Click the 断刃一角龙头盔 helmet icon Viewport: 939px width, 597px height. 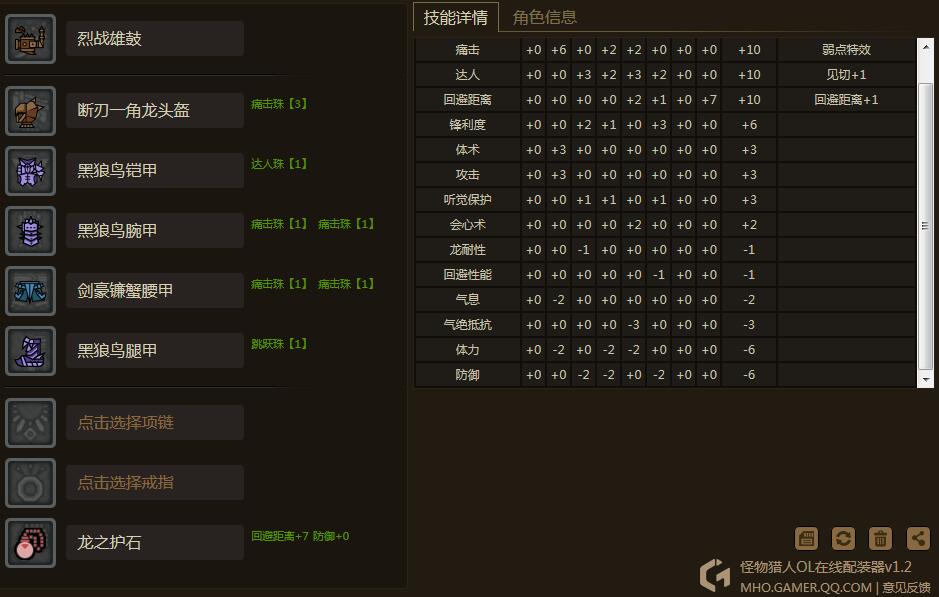point(31,111)
